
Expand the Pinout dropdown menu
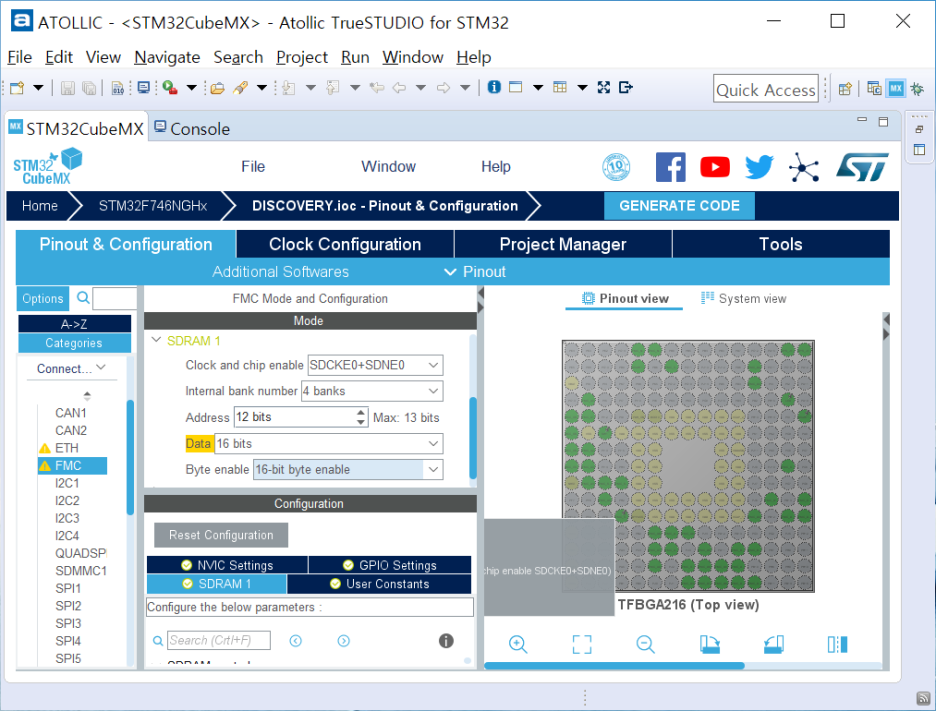click(475, 272)
